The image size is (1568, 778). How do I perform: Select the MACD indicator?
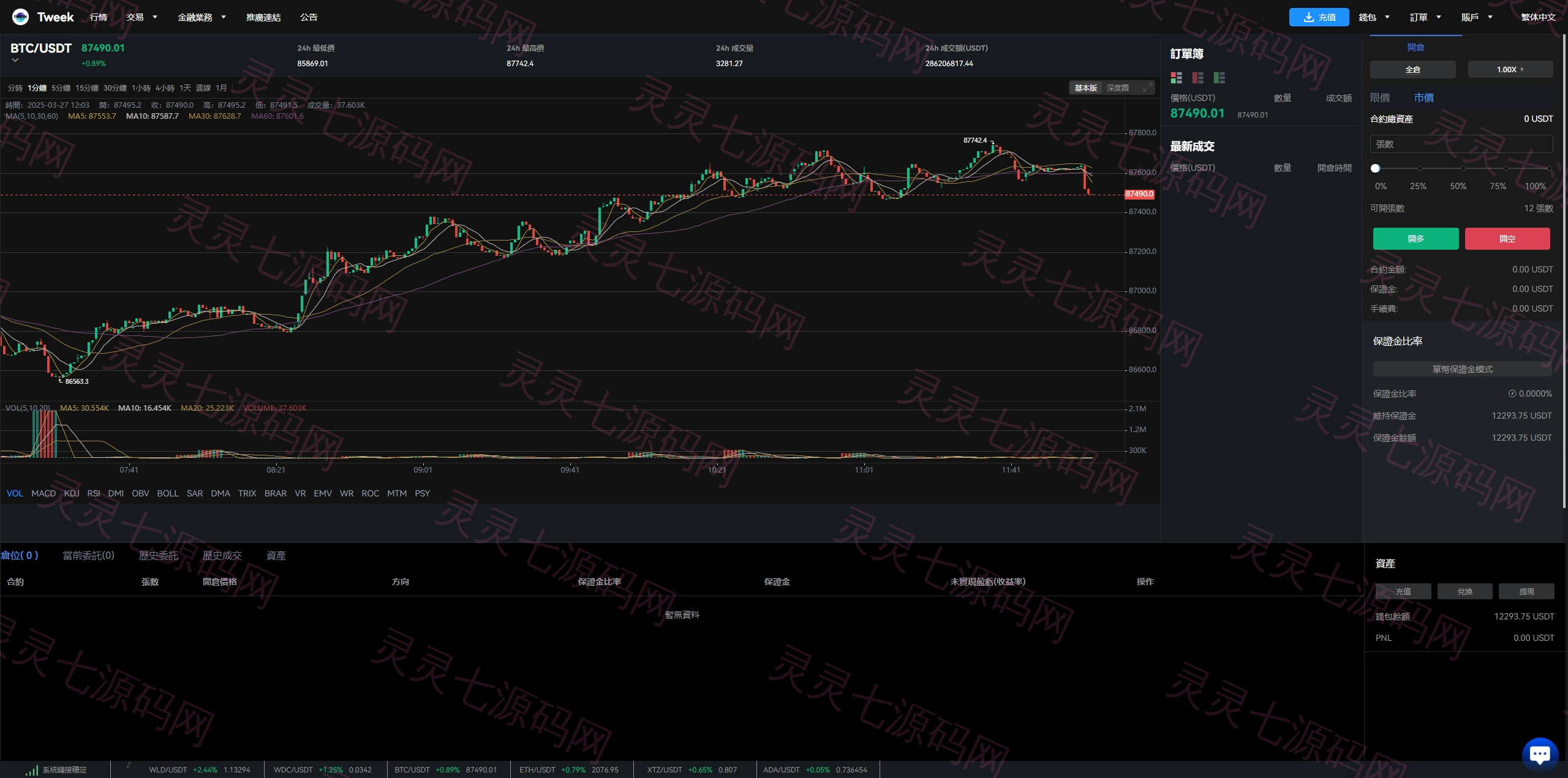click(x=43, y=493)
